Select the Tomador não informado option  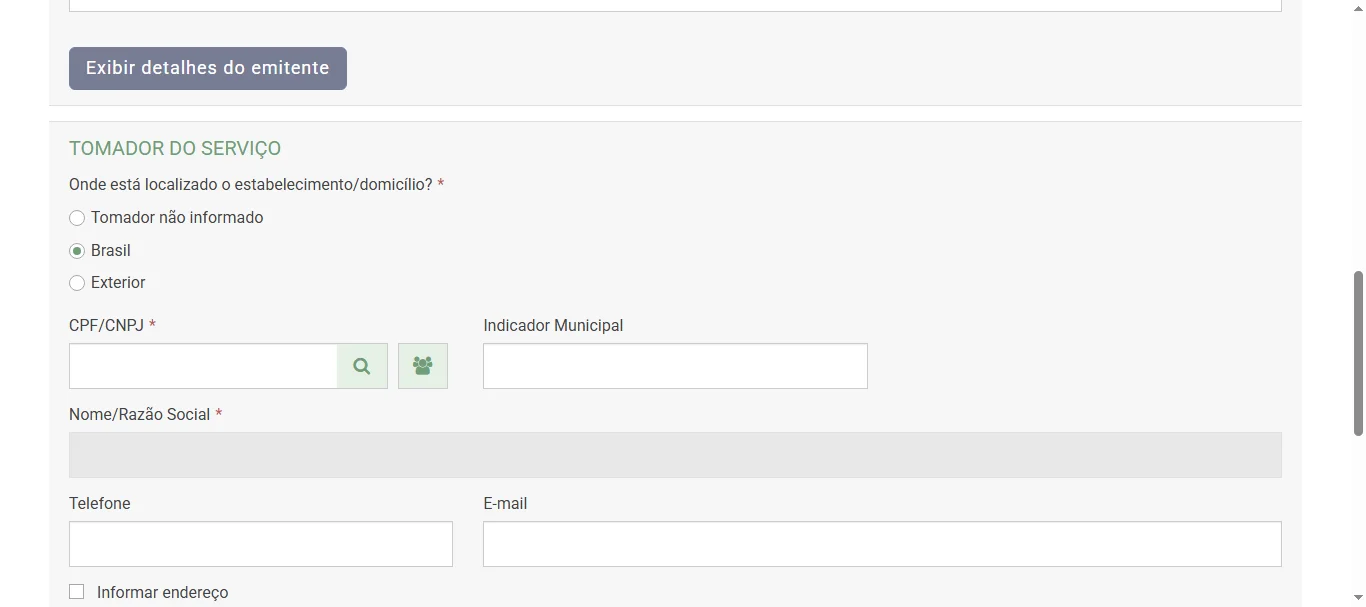77,218
